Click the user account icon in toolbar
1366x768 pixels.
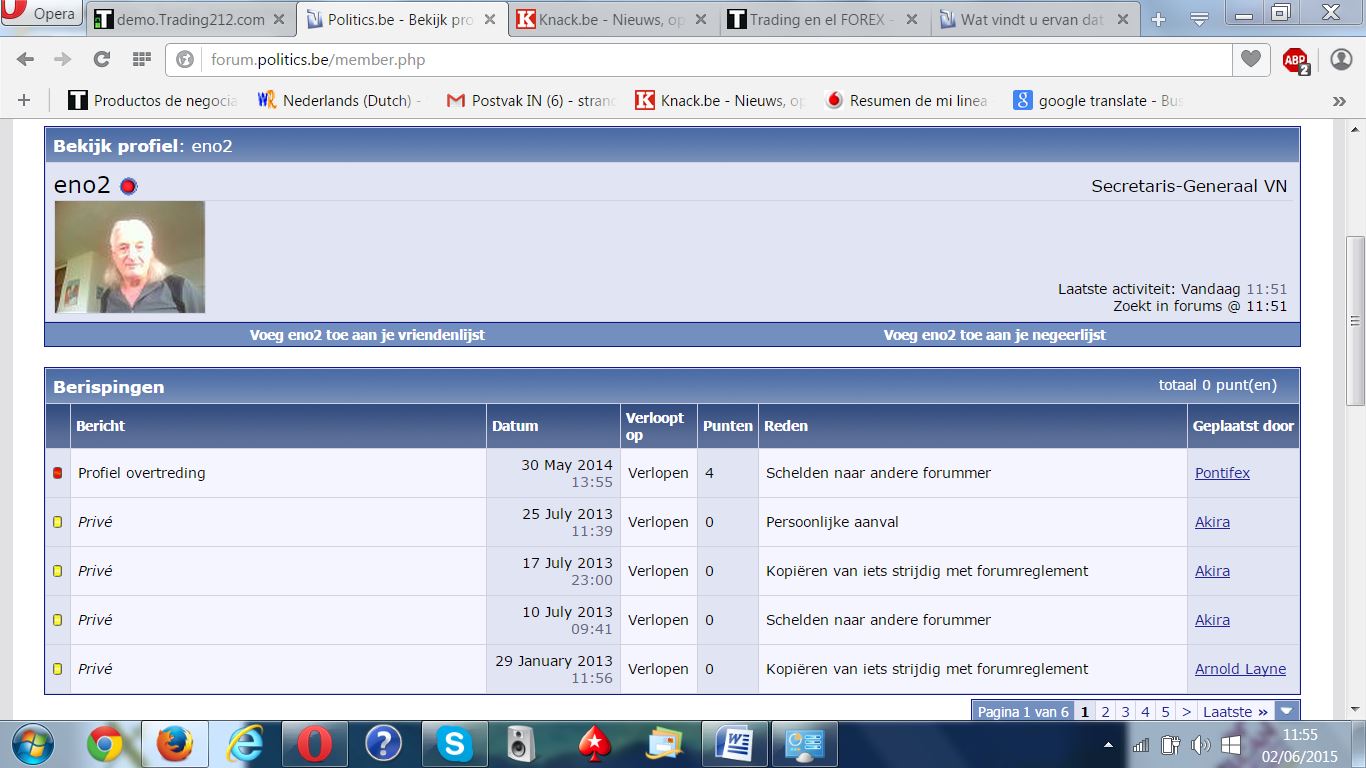click(x=1341, y=60)
